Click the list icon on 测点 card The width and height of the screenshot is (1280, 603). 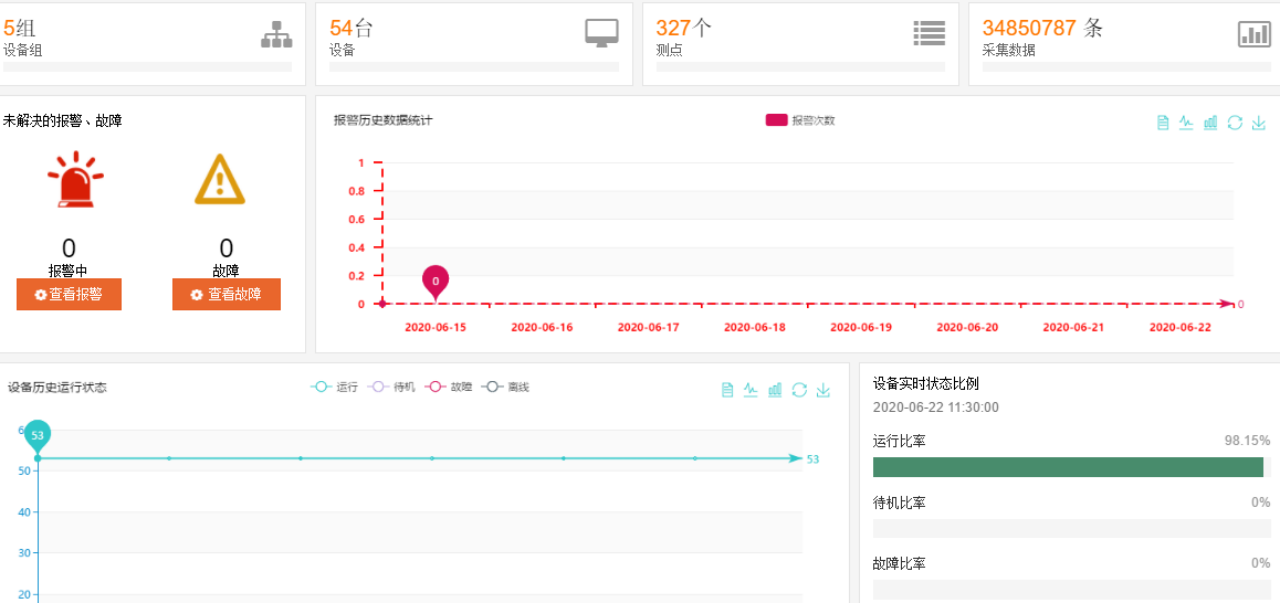pos(929,33)
